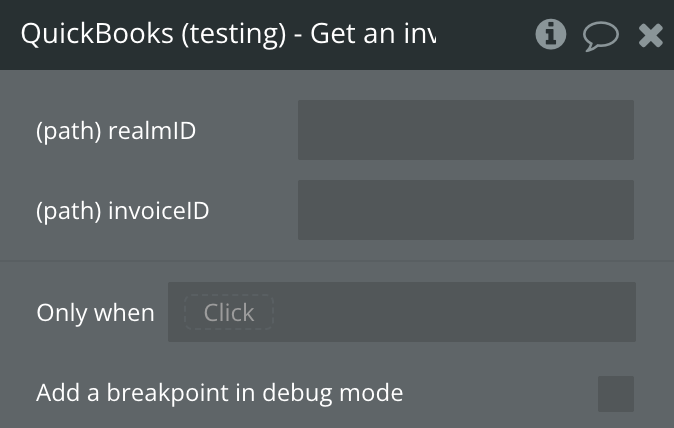Select the "(path) invoiceID" label
Image resolution: width=674 pixels, height=428 pixels.
pos(123,211)
